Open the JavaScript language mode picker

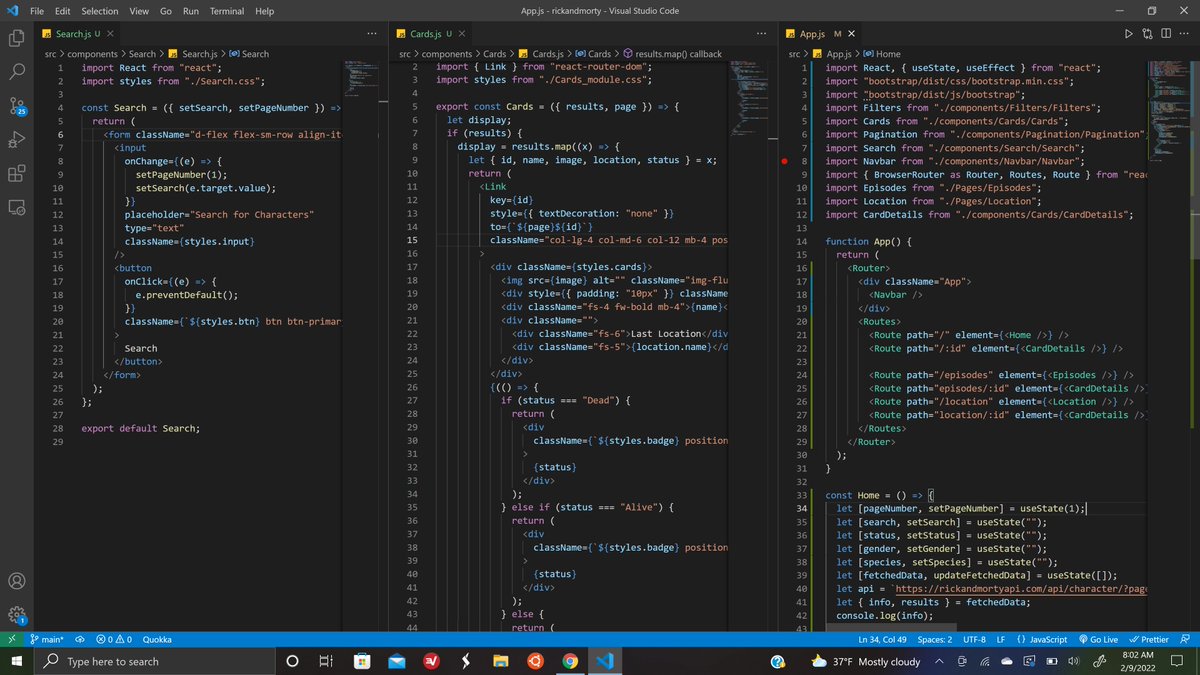[x=1042, y=639]
